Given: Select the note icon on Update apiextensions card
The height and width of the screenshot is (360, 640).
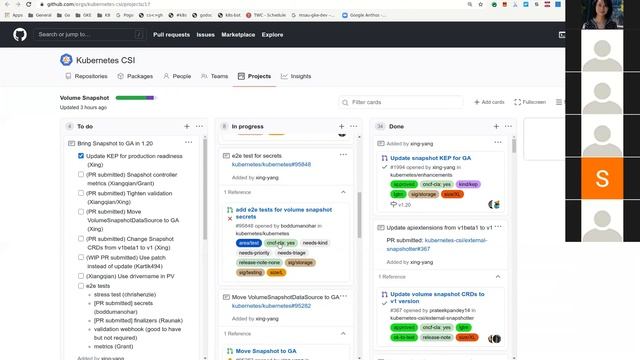Looking at the screenshot, I should pos(381,228).
